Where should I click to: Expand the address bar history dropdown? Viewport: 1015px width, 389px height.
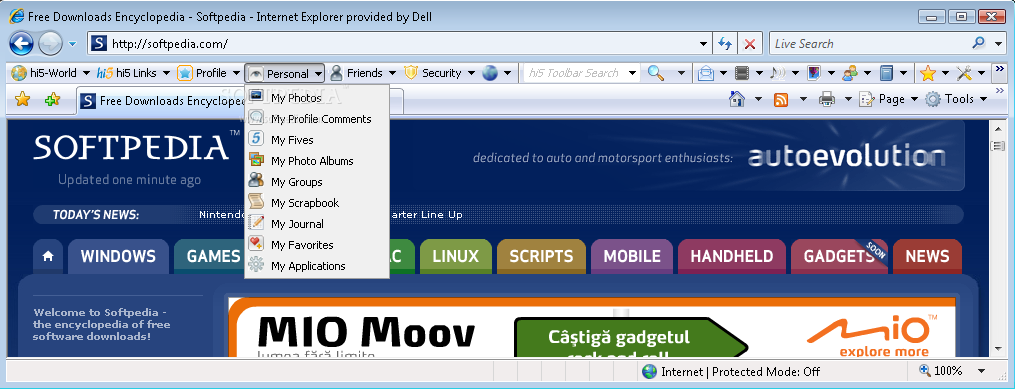pos(704,44)
